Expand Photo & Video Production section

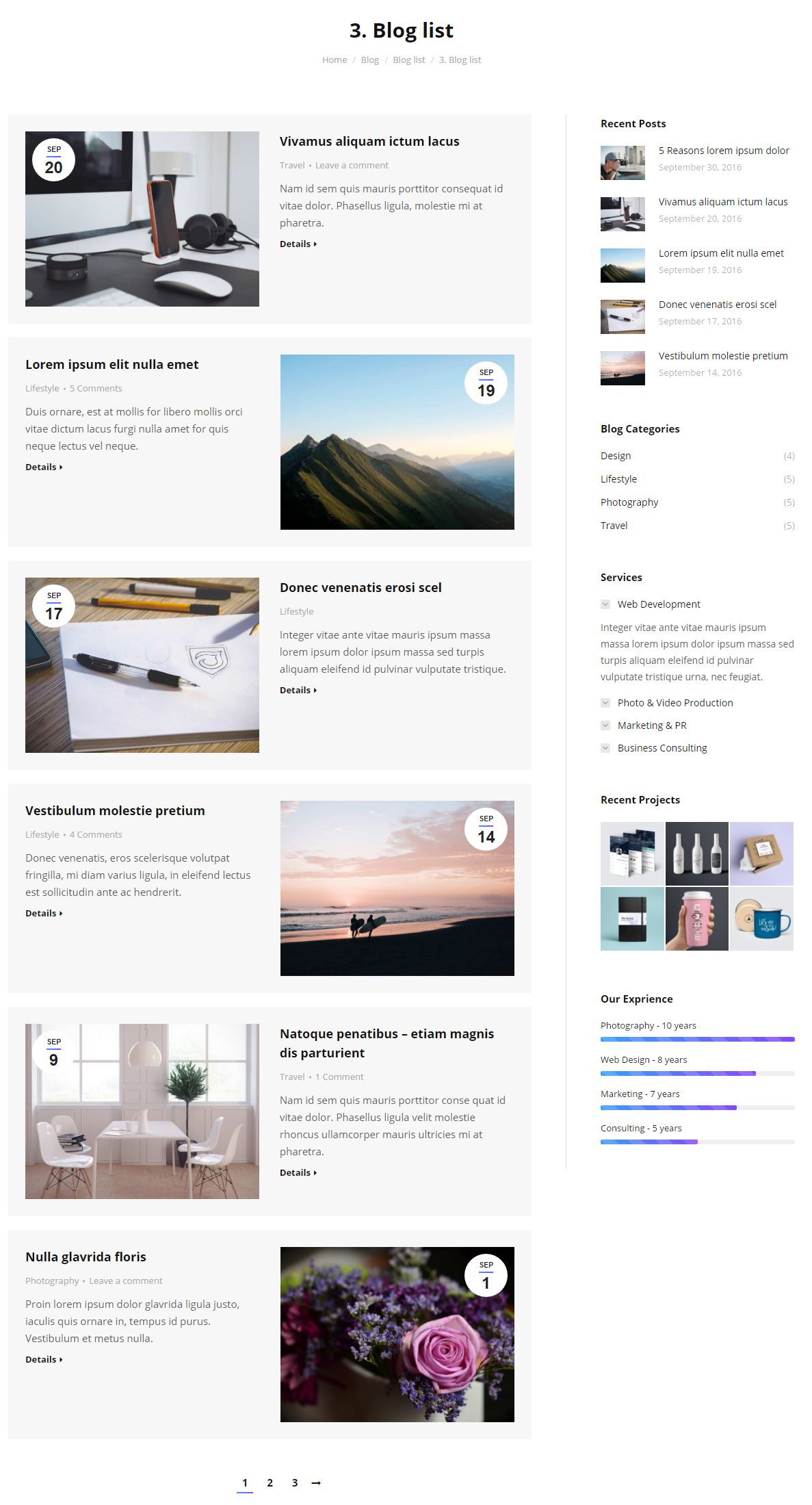pyautogui.click(x=667, y=703)
